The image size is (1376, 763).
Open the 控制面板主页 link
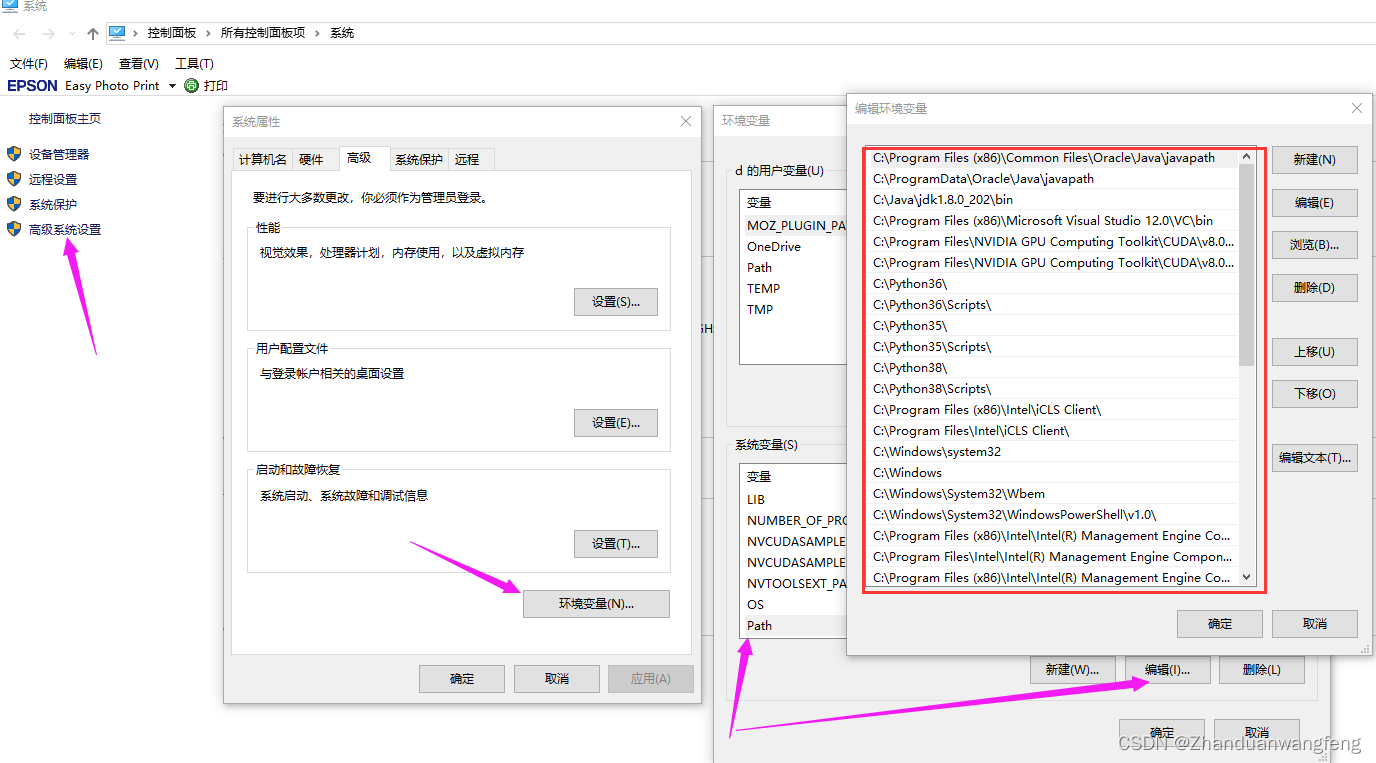tap(65, 119)
